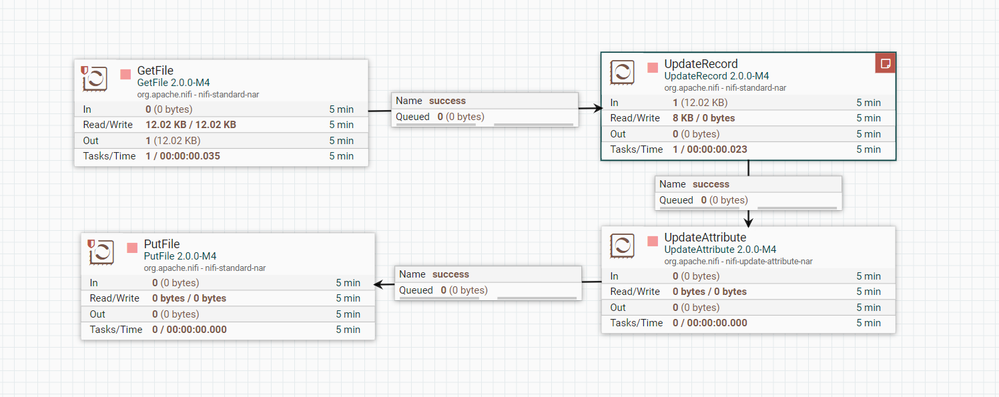Click the PutFile processor name title
Viewport: 999px width, 397px height.
[162, 243]
